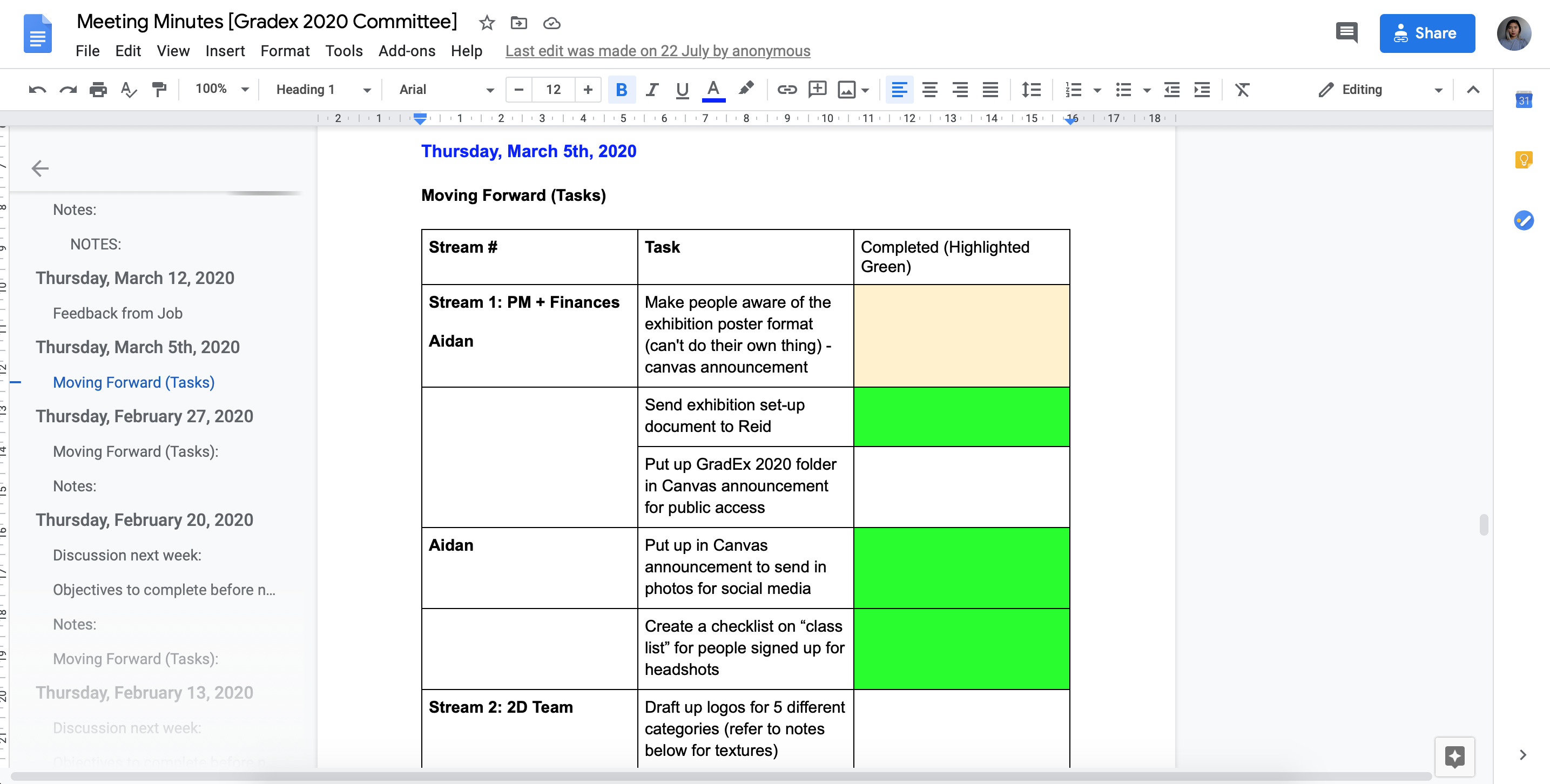Open Editing mode dropdown

pos(1380,90)
